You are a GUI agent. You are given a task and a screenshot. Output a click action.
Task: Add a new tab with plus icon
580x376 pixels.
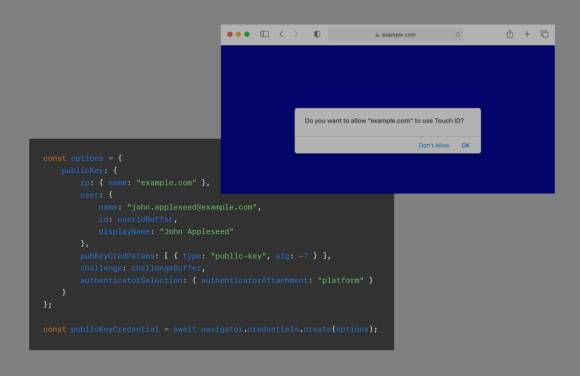point(527,34)
